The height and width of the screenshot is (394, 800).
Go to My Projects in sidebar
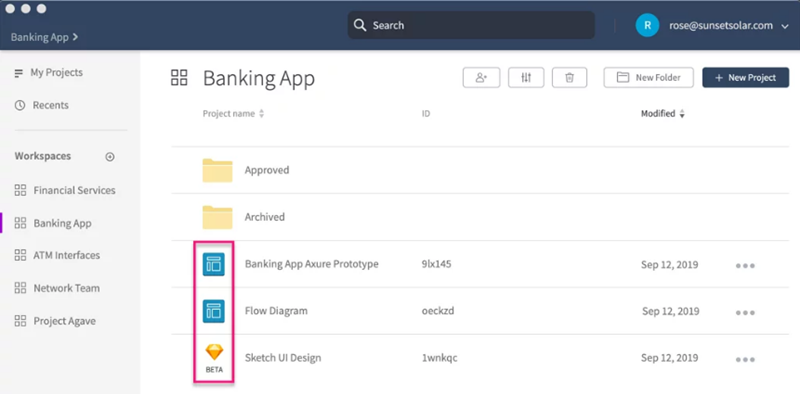[49, 72]
